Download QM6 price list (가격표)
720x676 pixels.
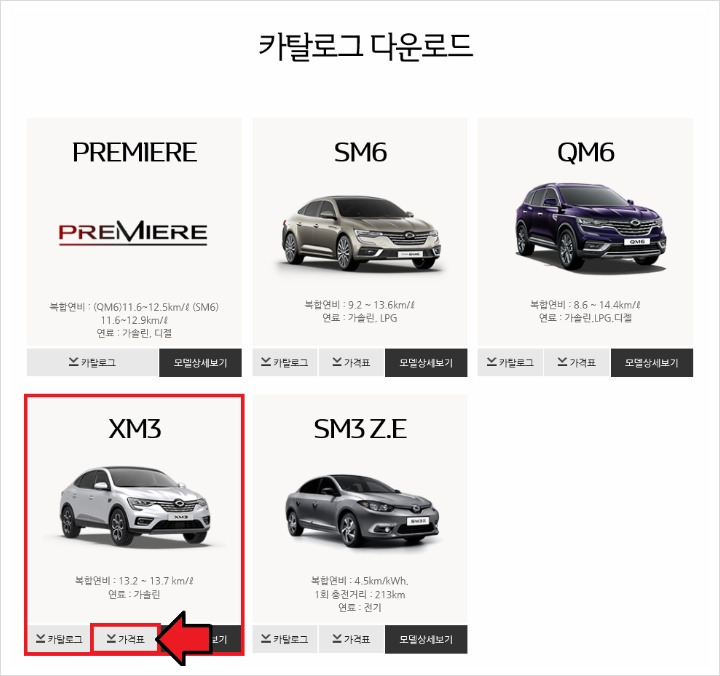click(x=577, y=363)
